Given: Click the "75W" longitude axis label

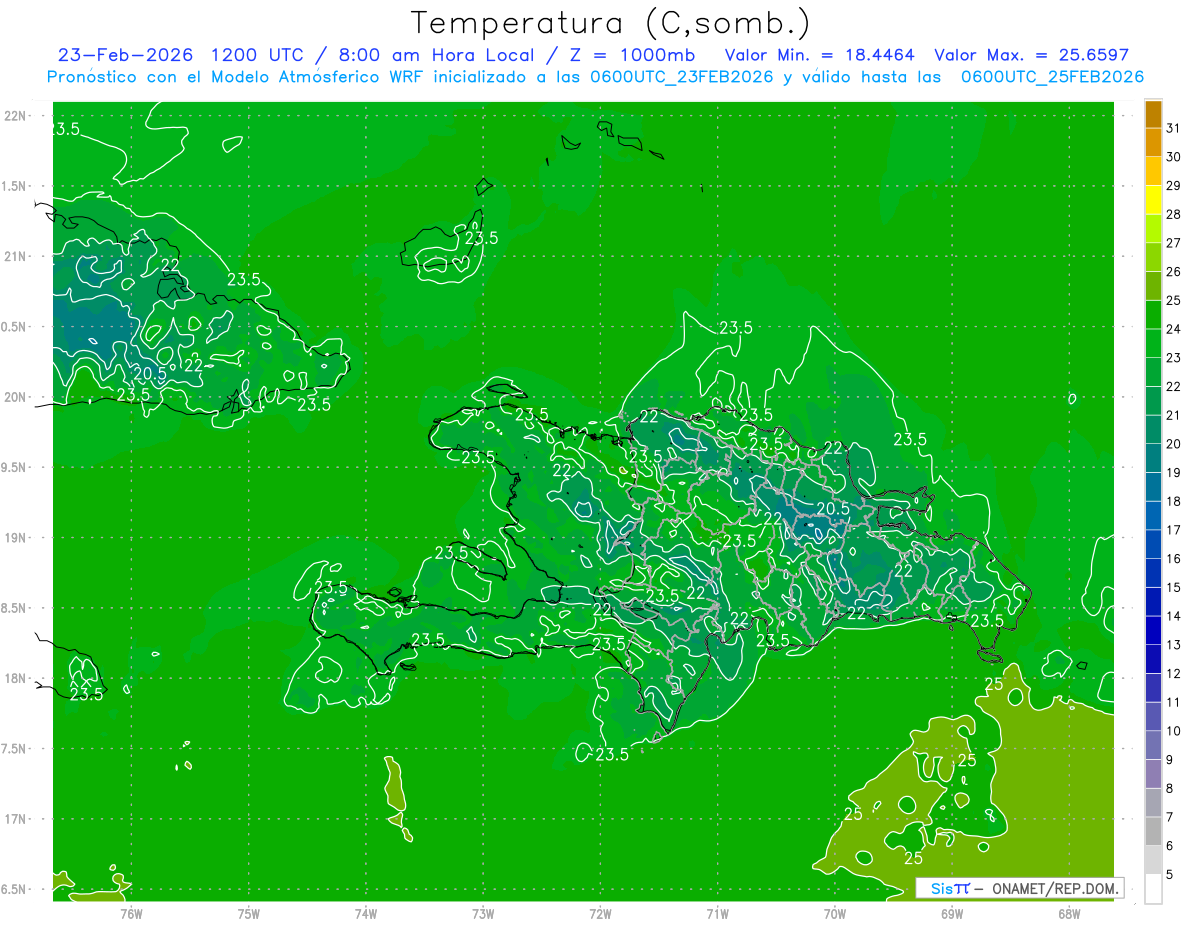Looking at the screenshot, I should point(249,913).
